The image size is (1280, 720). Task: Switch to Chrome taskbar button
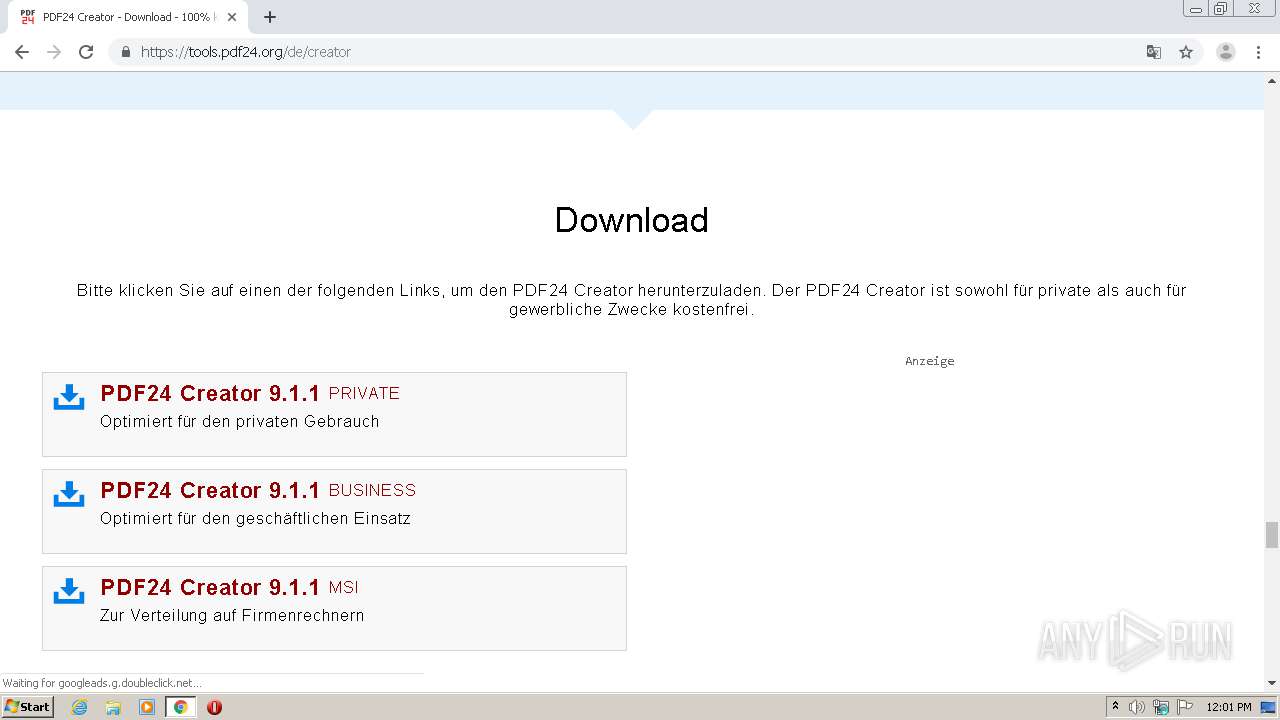[180, 707]
